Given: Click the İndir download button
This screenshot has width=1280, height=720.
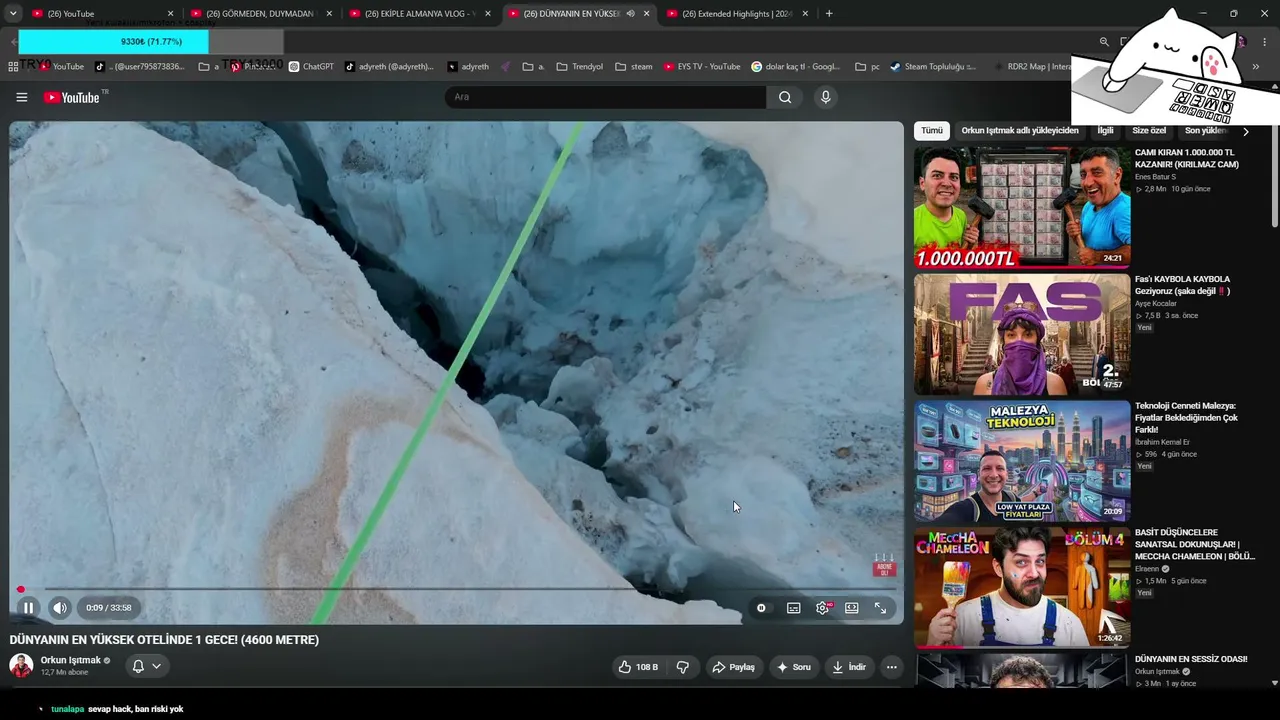Looking at the screenshot, I should tap(849, 667).
